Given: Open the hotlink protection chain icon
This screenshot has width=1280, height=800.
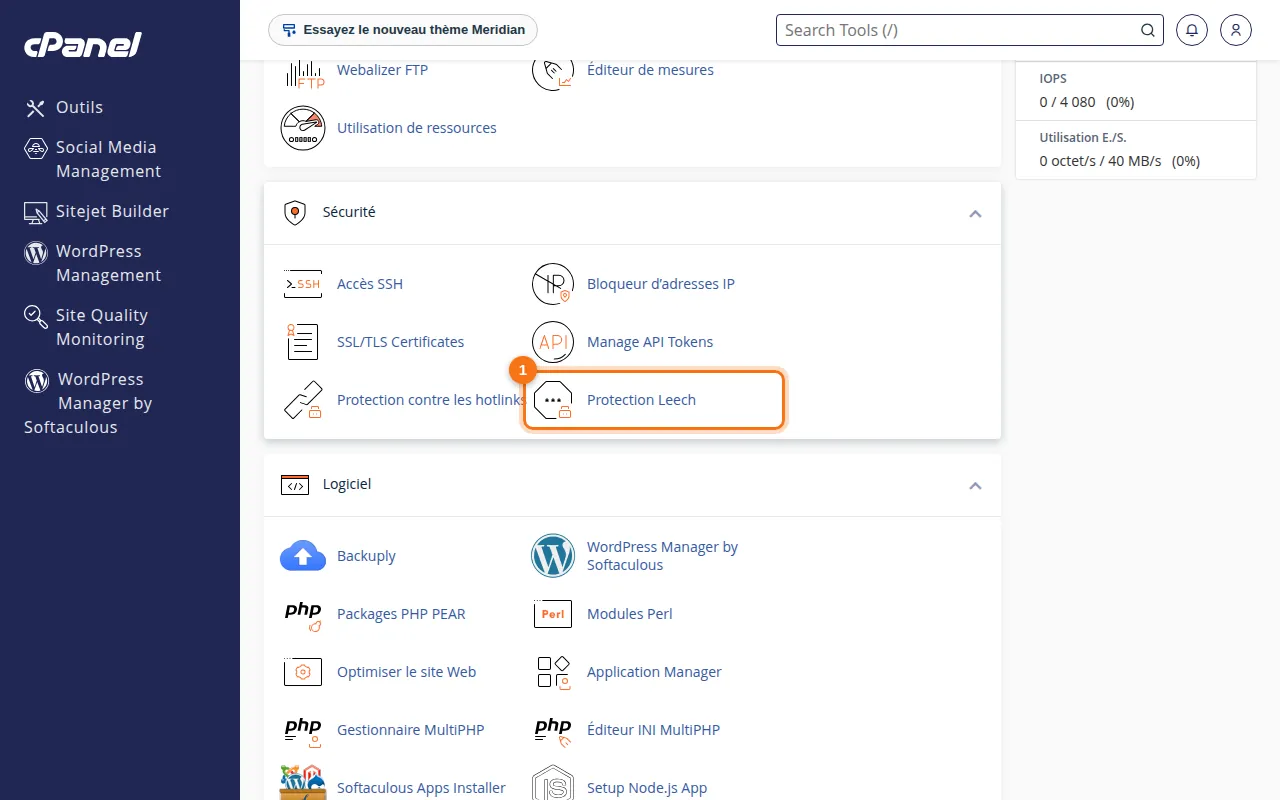Looking at the screenshot, I should [303, 400].
